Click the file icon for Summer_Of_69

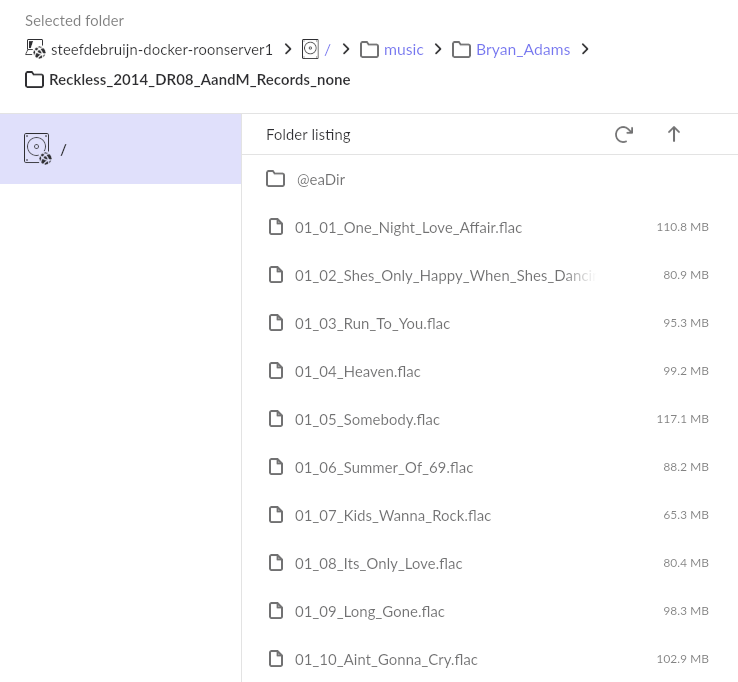(276, 466)
